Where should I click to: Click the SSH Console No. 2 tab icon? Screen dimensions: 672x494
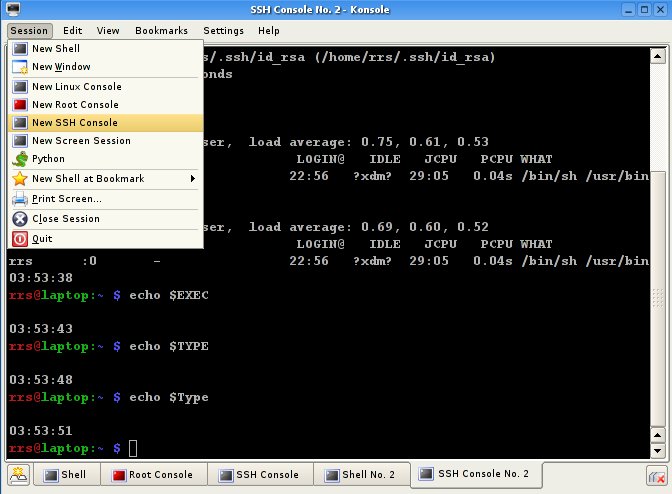pyautogui.click(x=426, y=474)
